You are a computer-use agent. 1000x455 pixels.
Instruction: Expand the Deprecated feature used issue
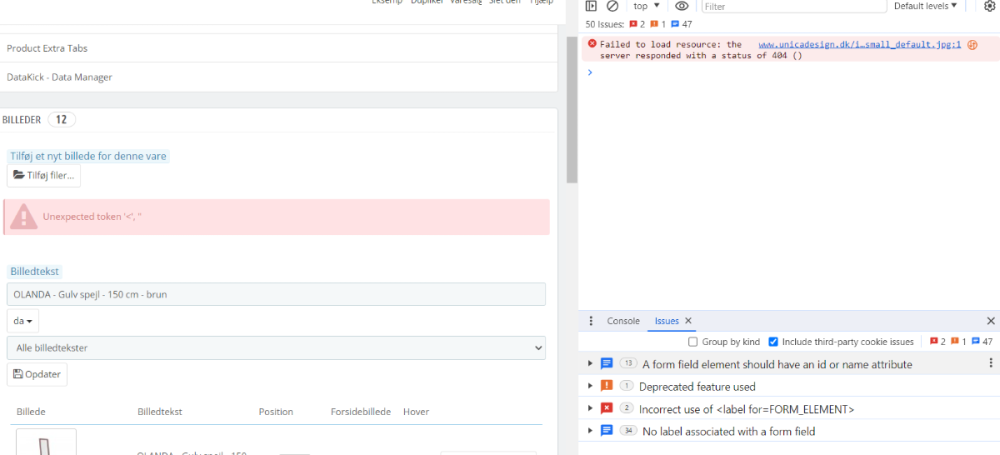tap(591, 387)
